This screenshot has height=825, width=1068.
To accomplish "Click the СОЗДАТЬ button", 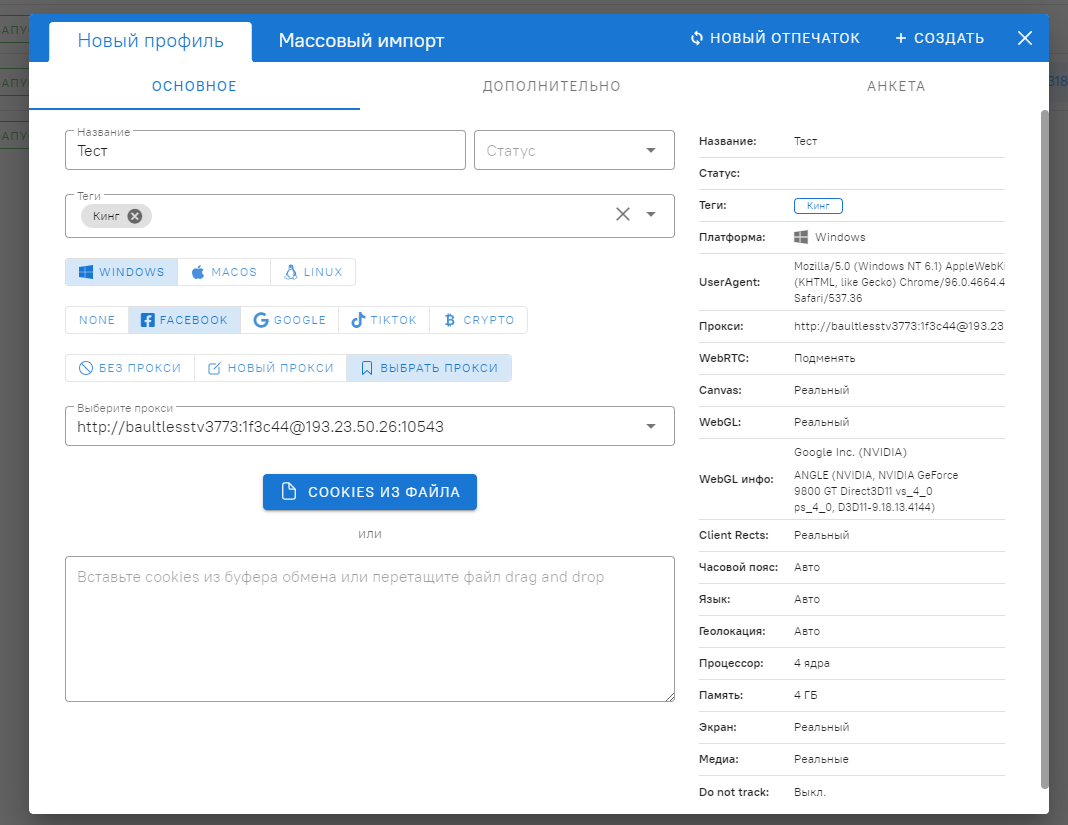I will point(939,38).
